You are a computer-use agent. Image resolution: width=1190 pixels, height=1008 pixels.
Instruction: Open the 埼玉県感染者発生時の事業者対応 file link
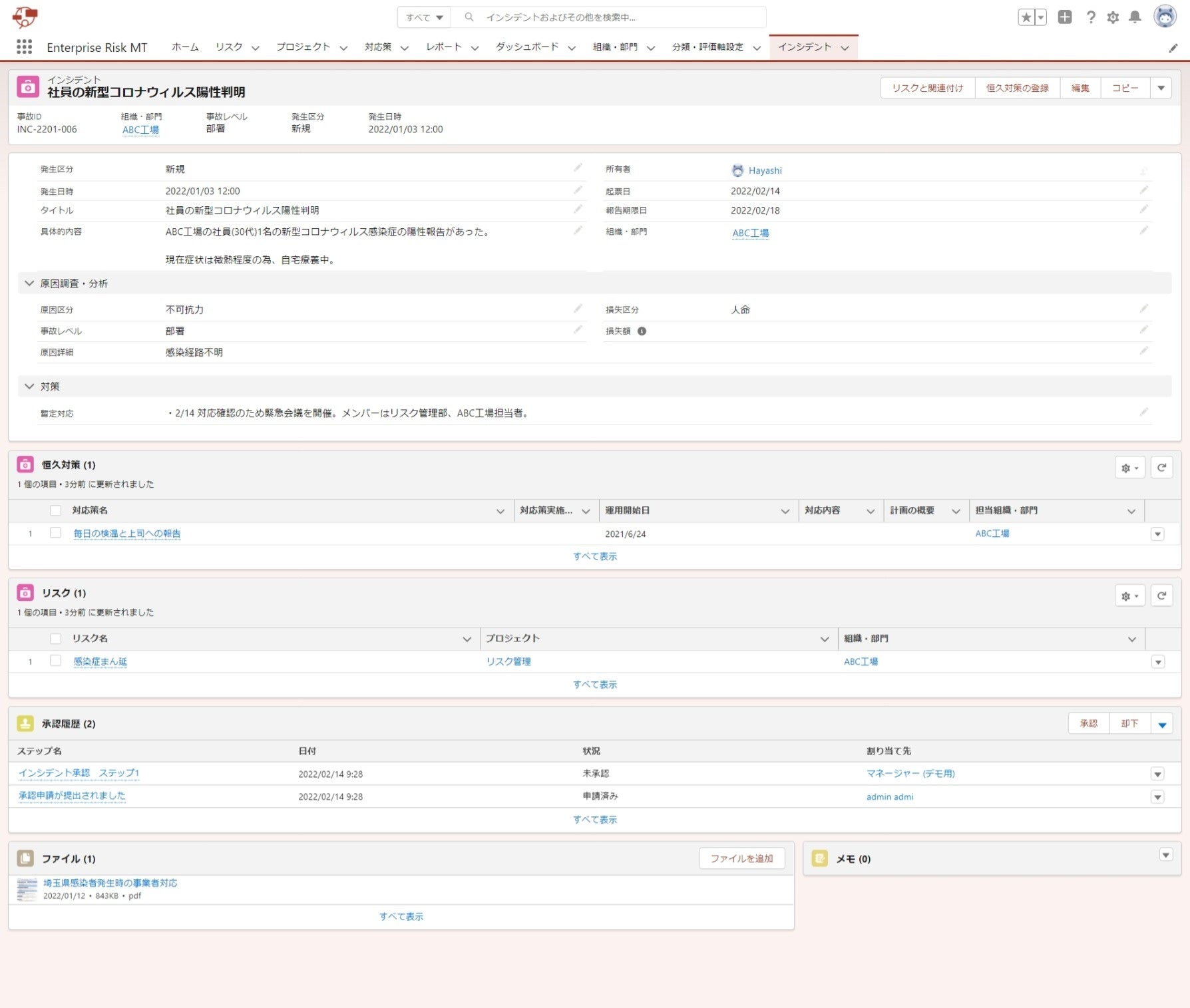click(110, 883)
